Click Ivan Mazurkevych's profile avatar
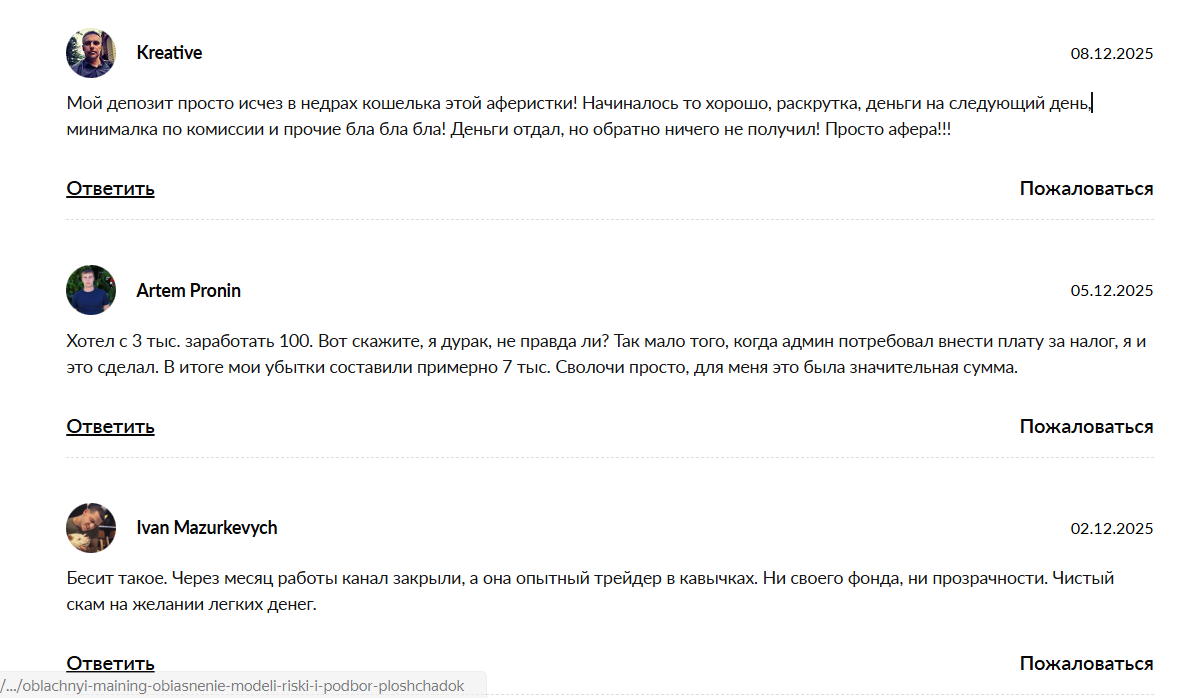Screen dimensions: 1182x698 91,528
